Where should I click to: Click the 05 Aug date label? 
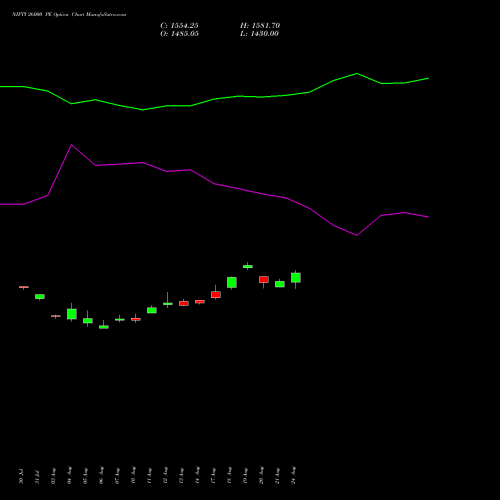coord(85,476)
